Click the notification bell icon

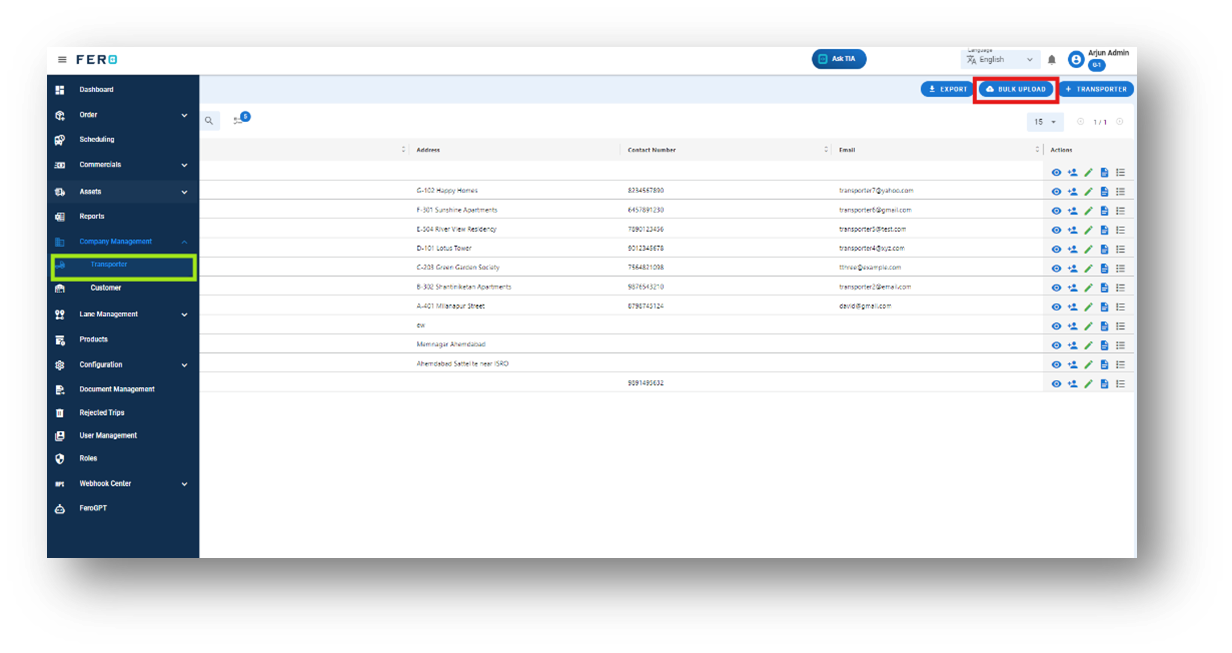click(1051, 60)
